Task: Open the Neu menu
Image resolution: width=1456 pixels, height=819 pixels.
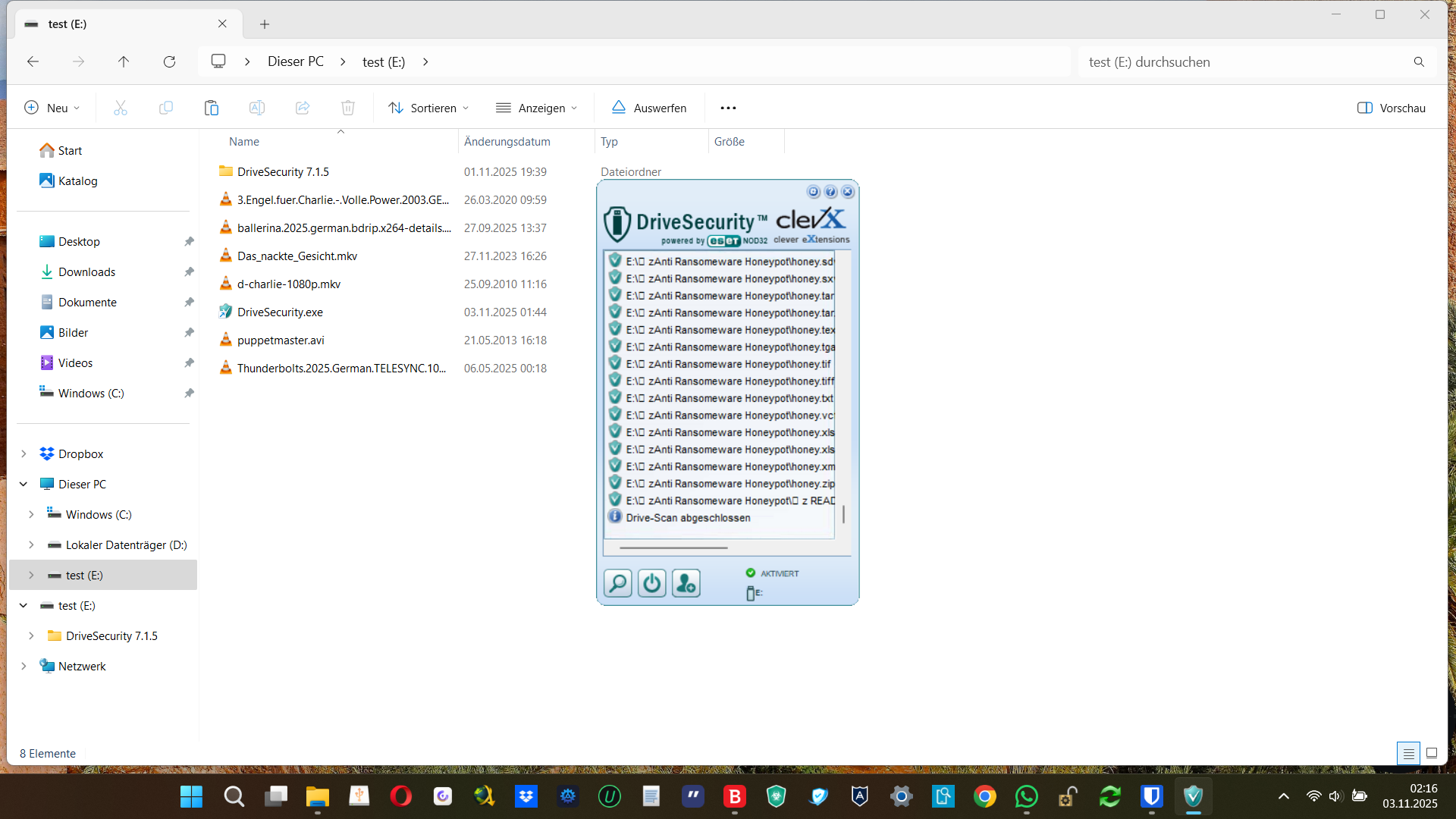Action: [x=52, y=108]
